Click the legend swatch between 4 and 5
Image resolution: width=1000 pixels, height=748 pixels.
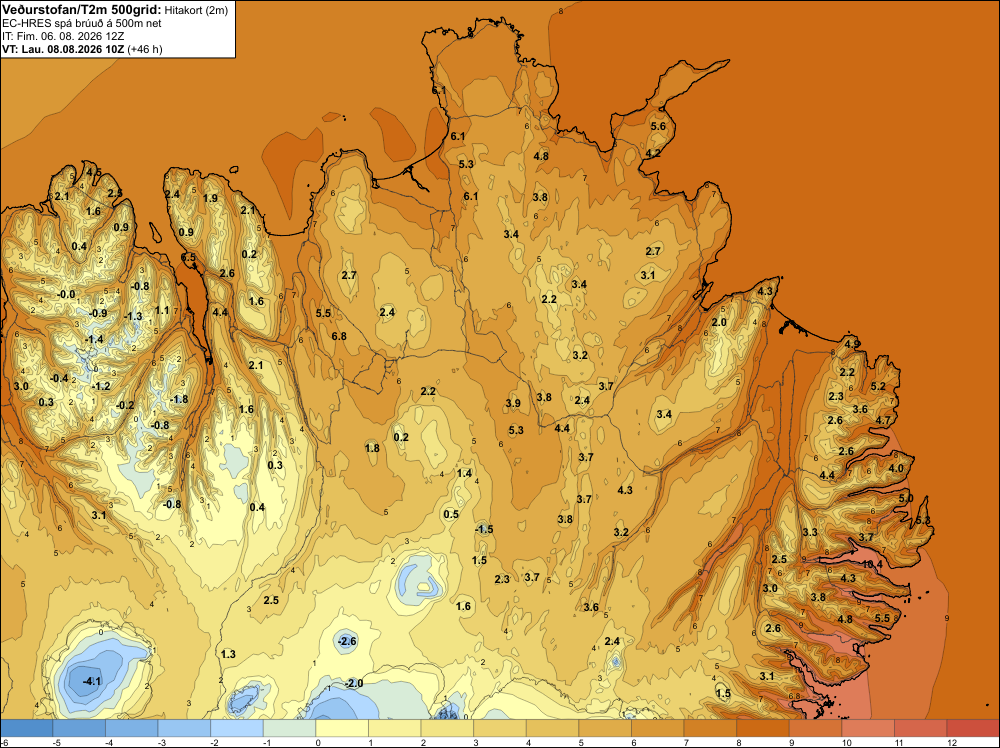coord(552,728)
